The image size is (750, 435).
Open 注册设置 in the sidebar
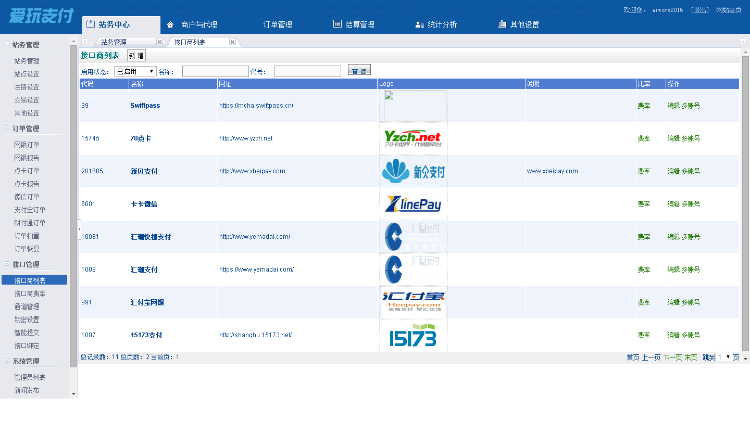point(27,87)
